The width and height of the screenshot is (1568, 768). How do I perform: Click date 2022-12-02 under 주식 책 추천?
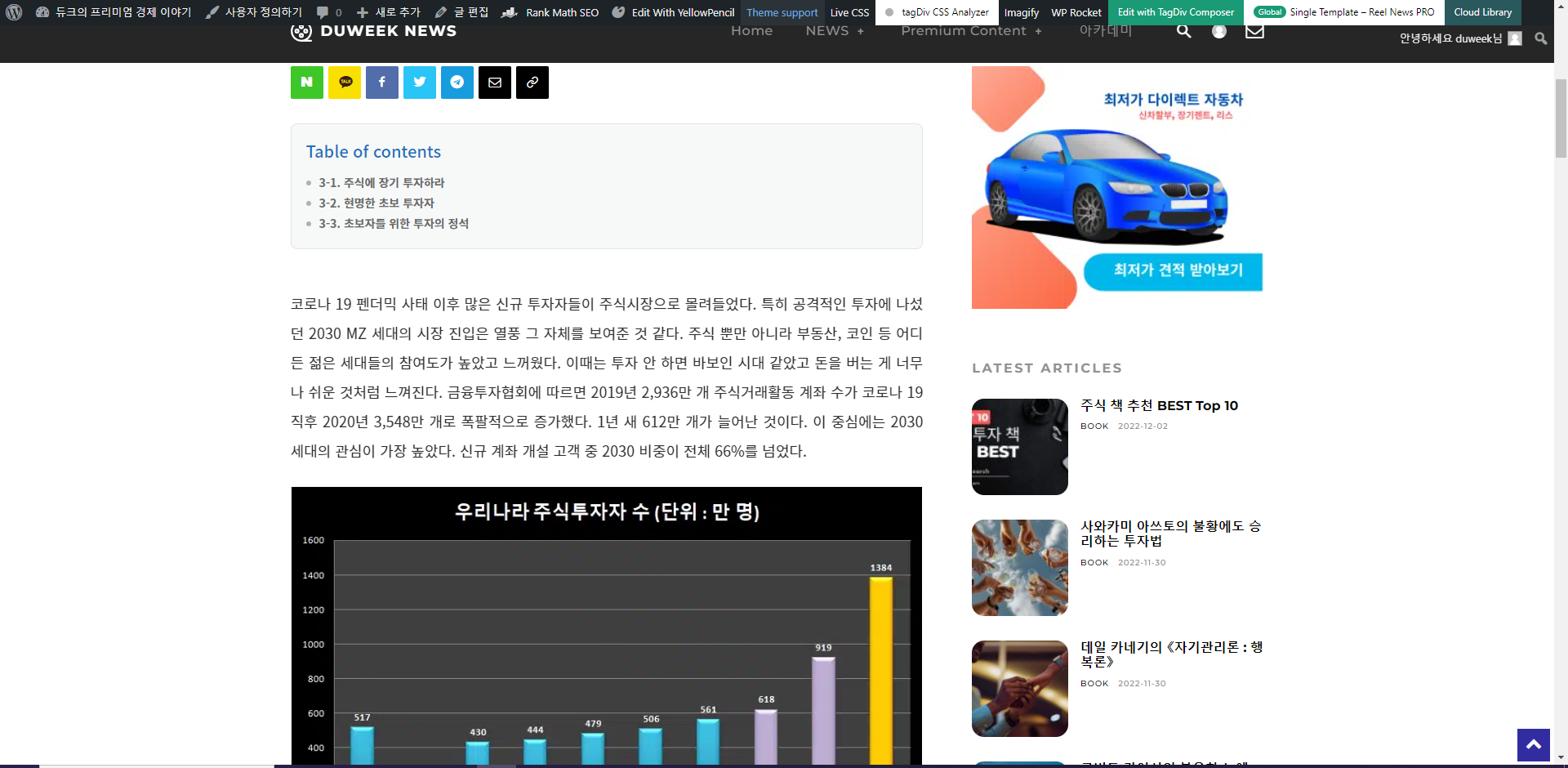coord(1143,426)
